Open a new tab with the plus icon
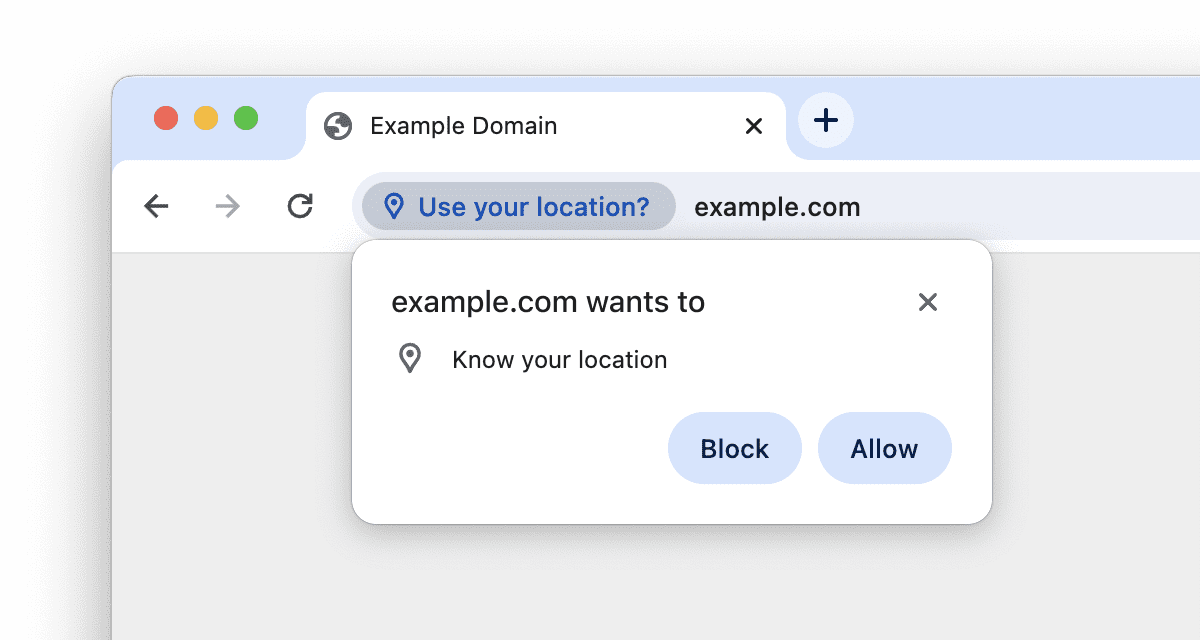Image resolution: width=1200 pixels, height=640 pixels. click(825, 121)
